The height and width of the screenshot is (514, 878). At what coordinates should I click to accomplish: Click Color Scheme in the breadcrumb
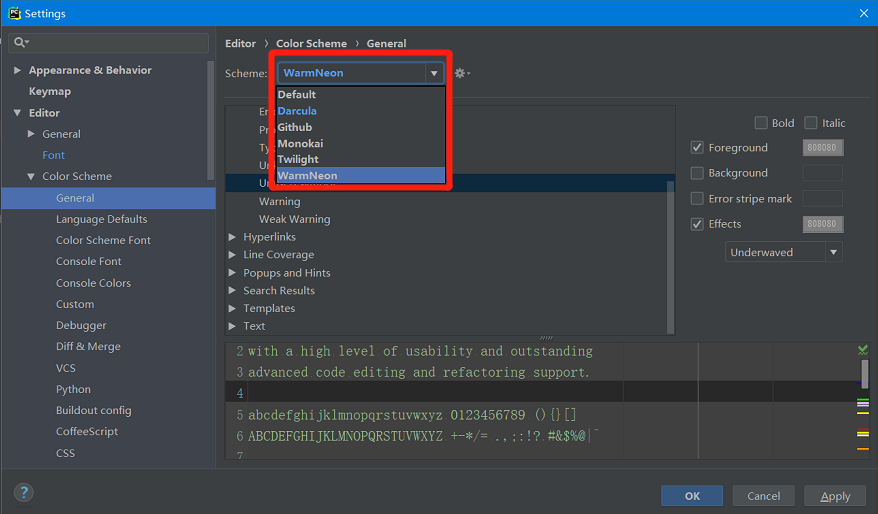(x=311, y=44)
